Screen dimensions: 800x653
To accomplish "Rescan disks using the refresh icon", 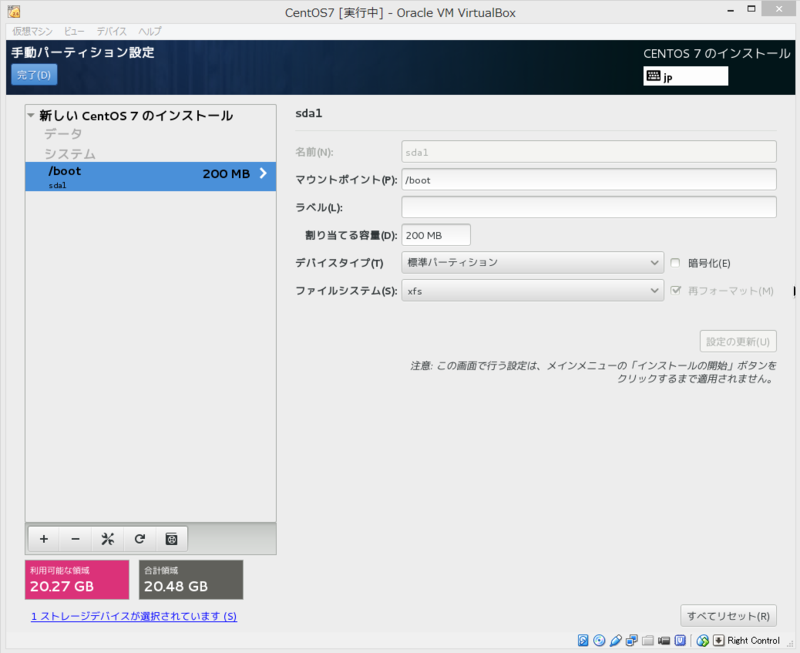I will (x=140, y=539).
